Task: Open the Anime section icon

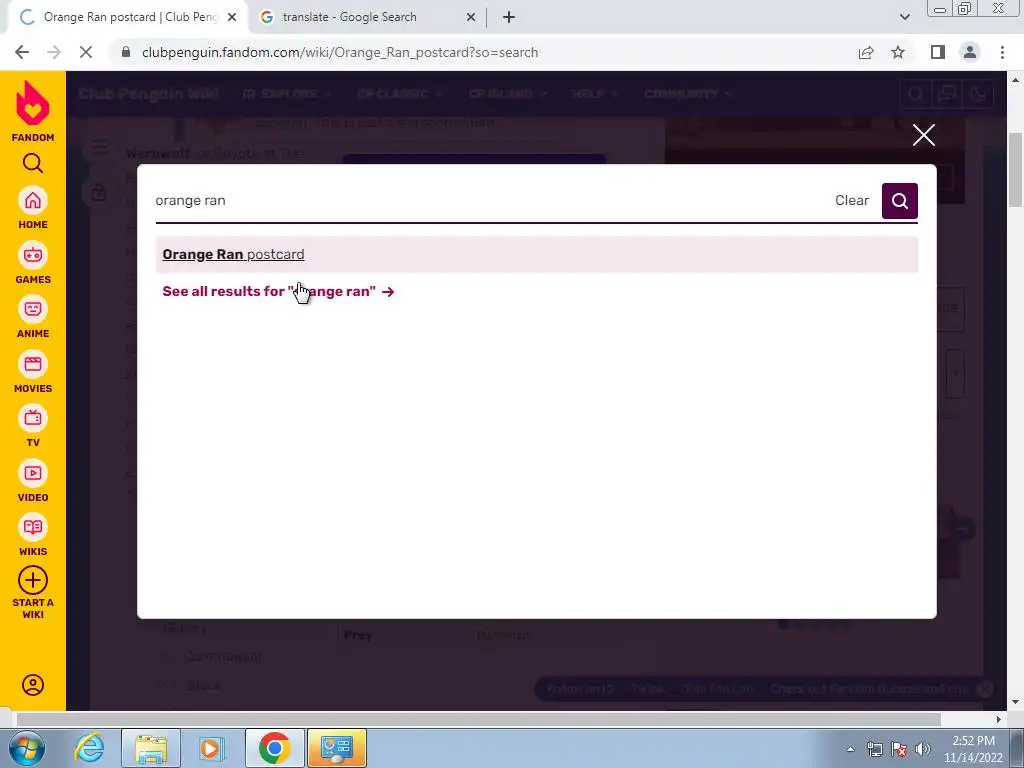Action: point(33,310)
